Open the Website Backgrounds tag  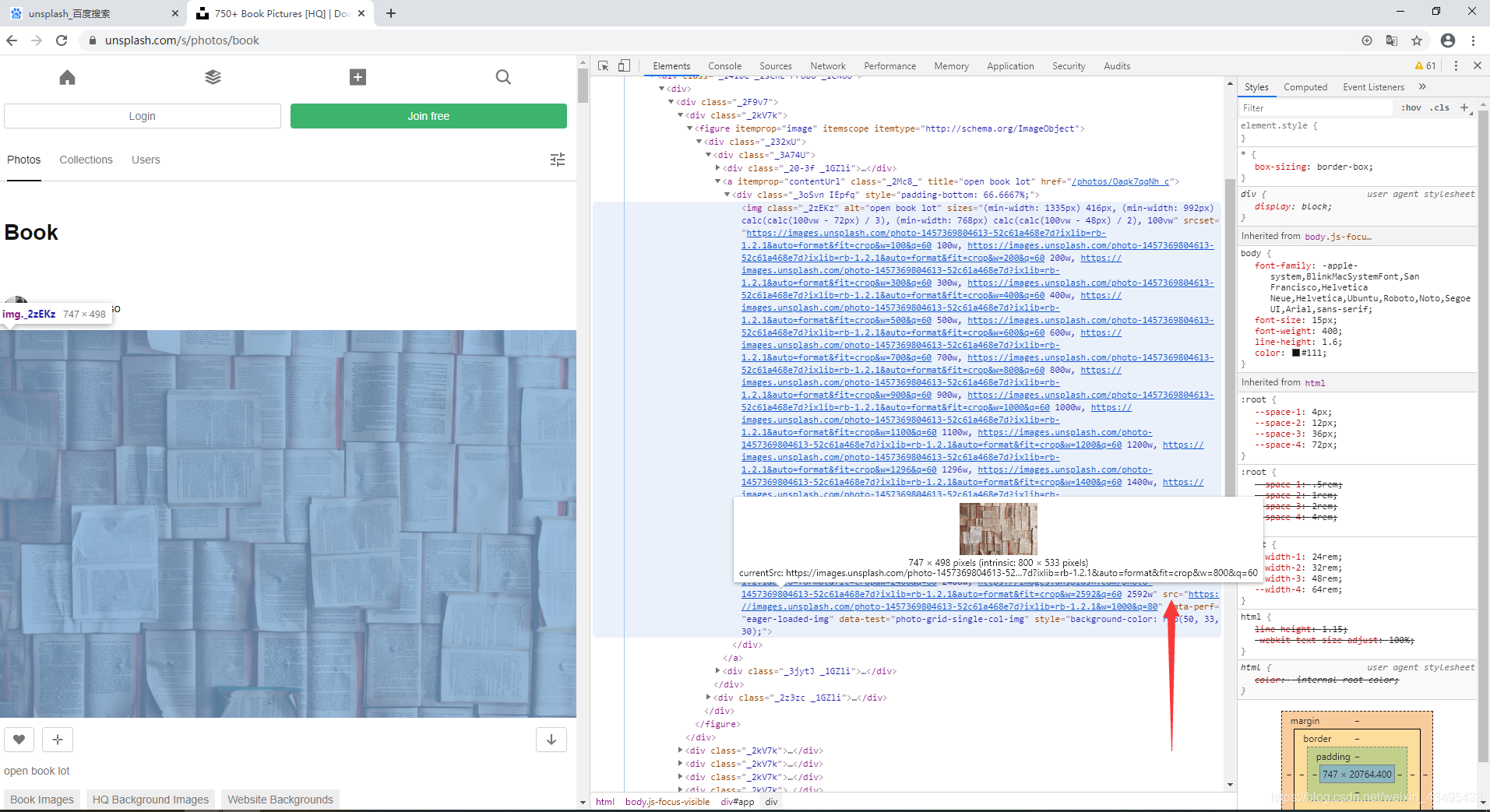point(280,800)
